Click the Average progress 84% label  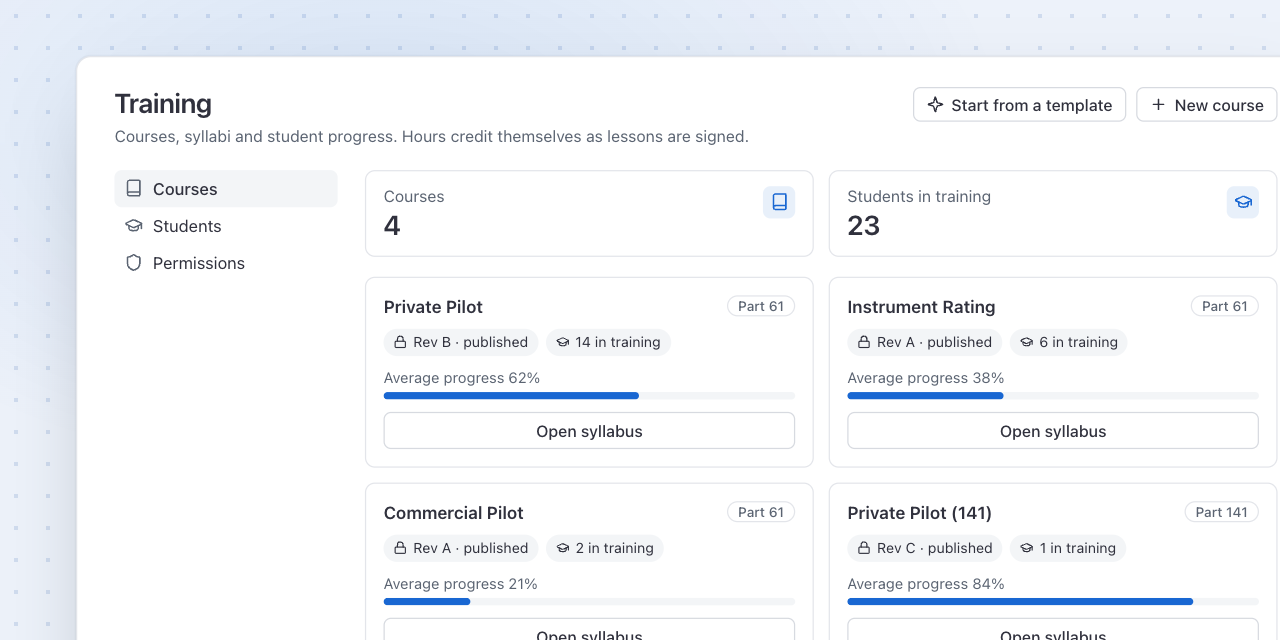(x=926, y=584)
